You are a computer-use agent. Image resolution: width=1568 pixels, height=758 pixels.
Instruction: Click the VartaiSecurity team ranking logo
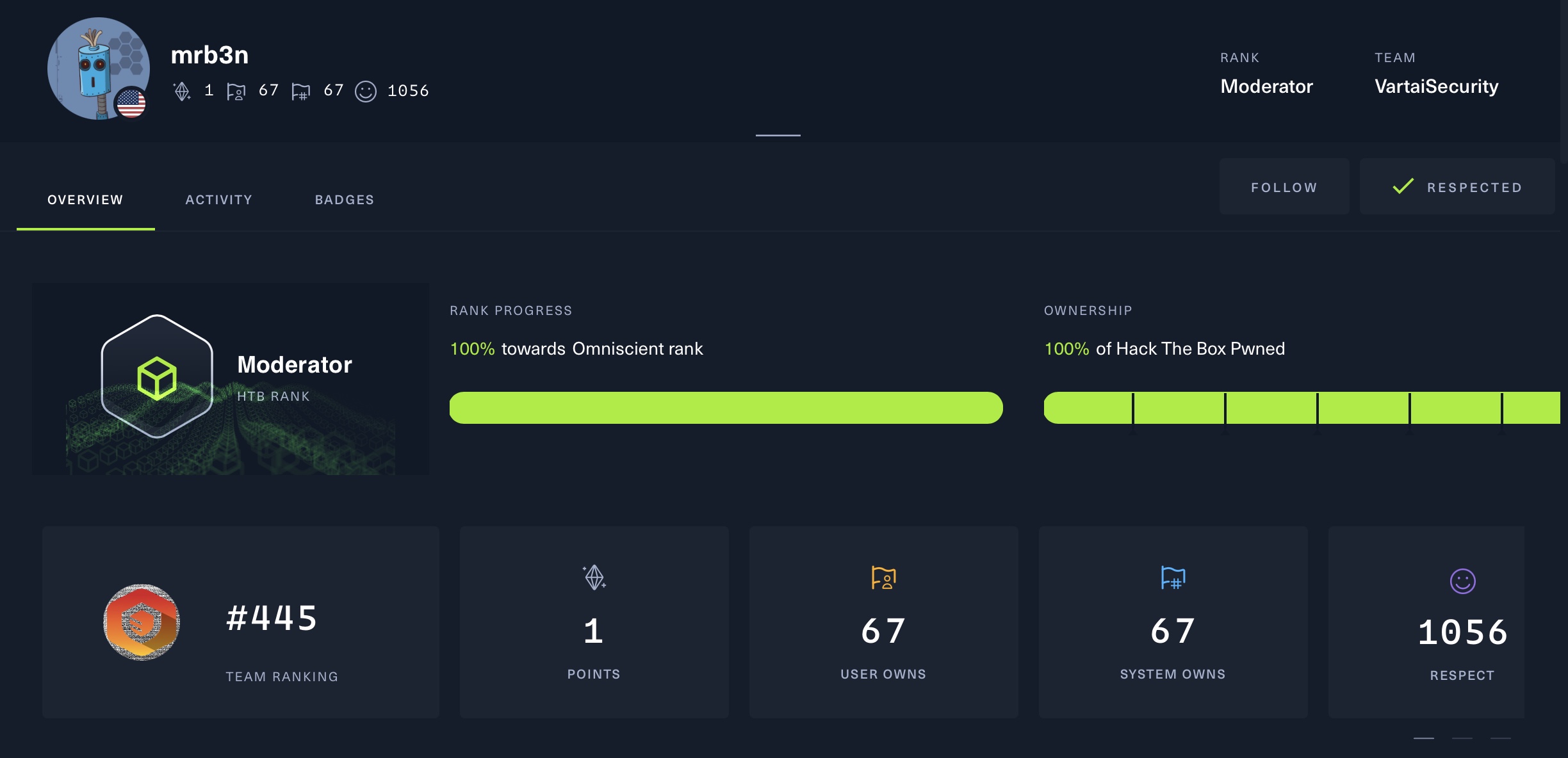142,622
